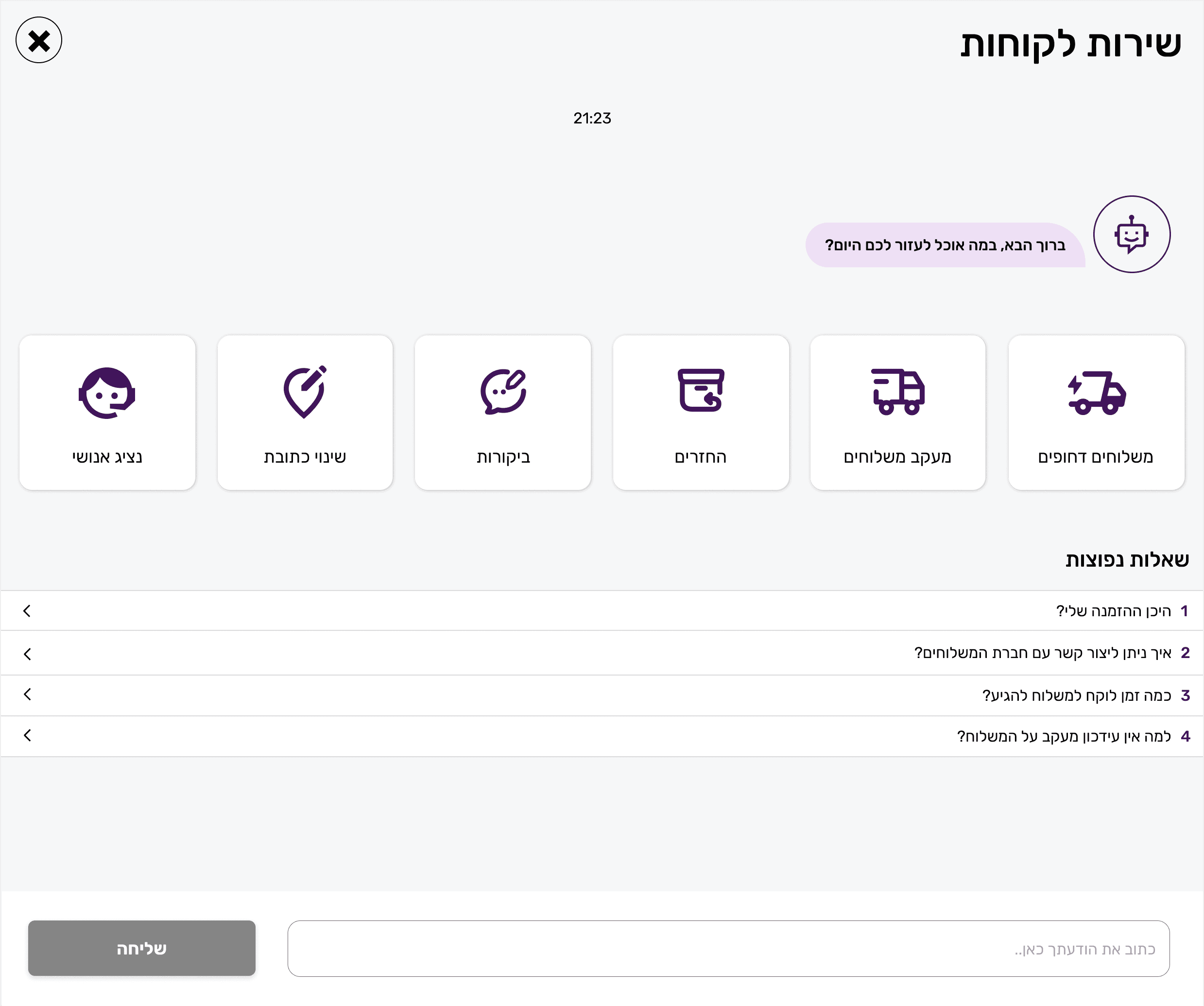This screenshot has width=1204, height=1006.
Task: Click the message input field
Action: point(728,949)
